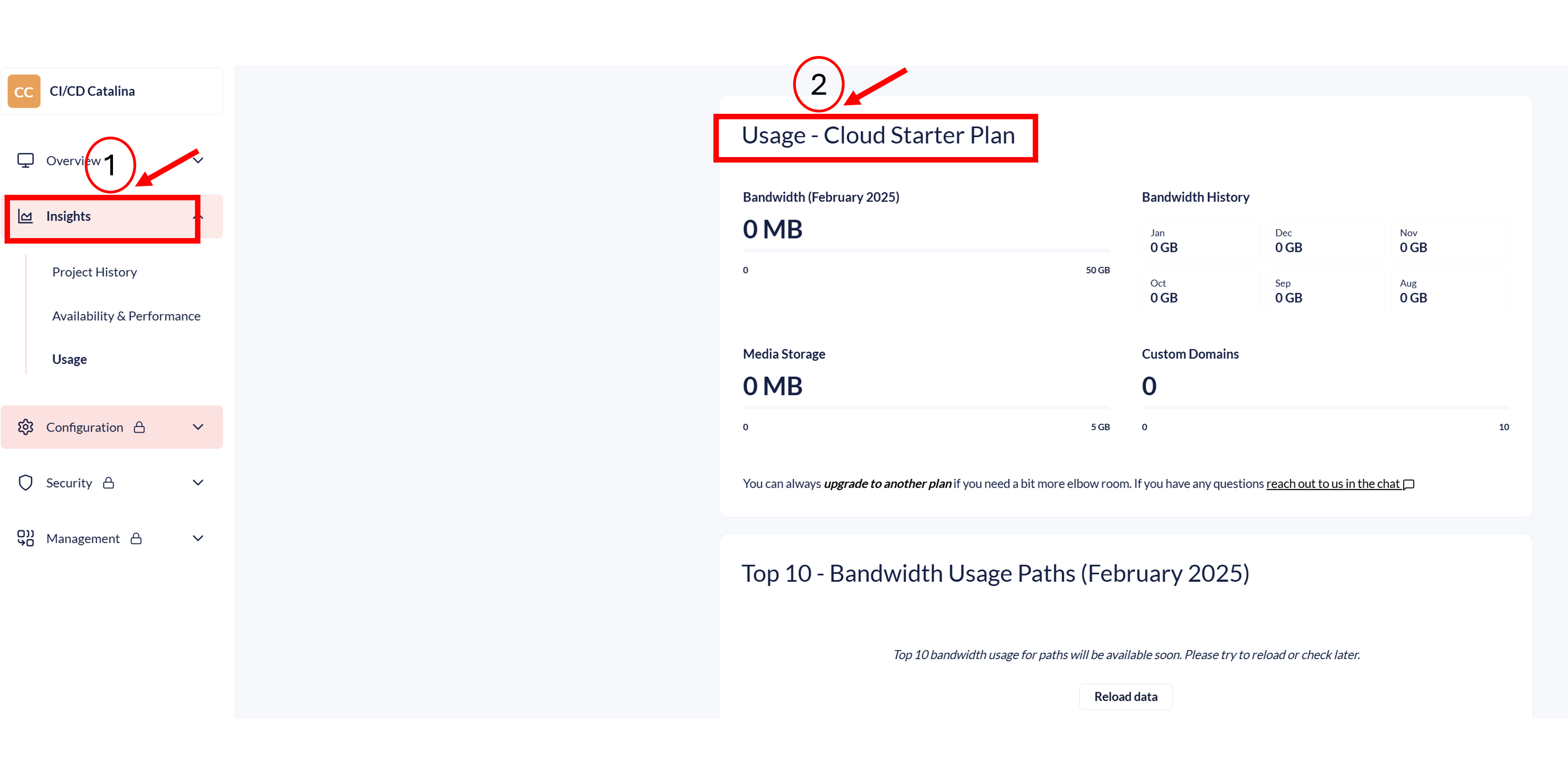
Task: Click the Configuration gear icon
Action: [x=25, y=427]
